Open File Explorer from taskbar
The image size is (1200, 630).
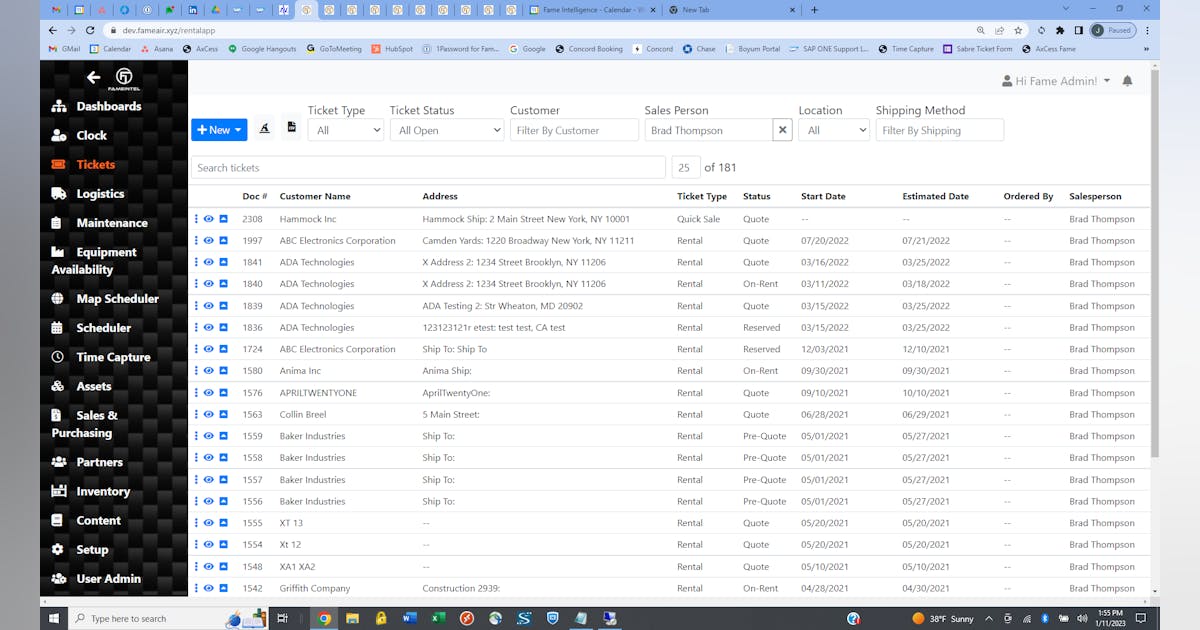pos(353,618)
